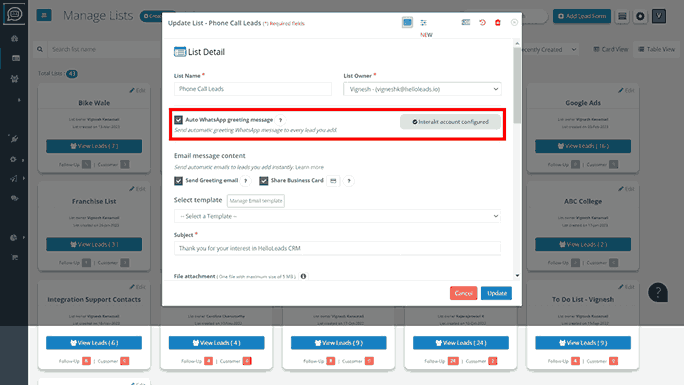Screen dimensions: 684x385
Task: Open the gear settings icon in left sidebar
Action: click(x=13, y=160)
